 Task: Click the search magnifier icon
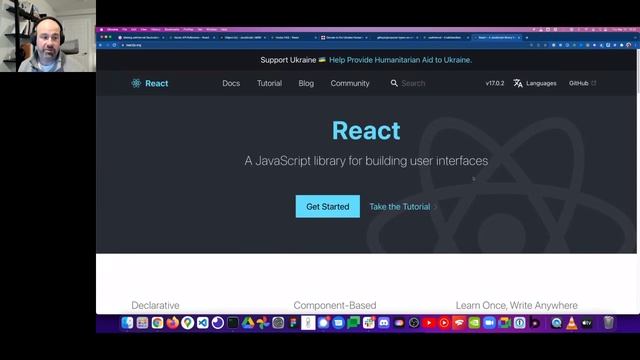[394, 83]
